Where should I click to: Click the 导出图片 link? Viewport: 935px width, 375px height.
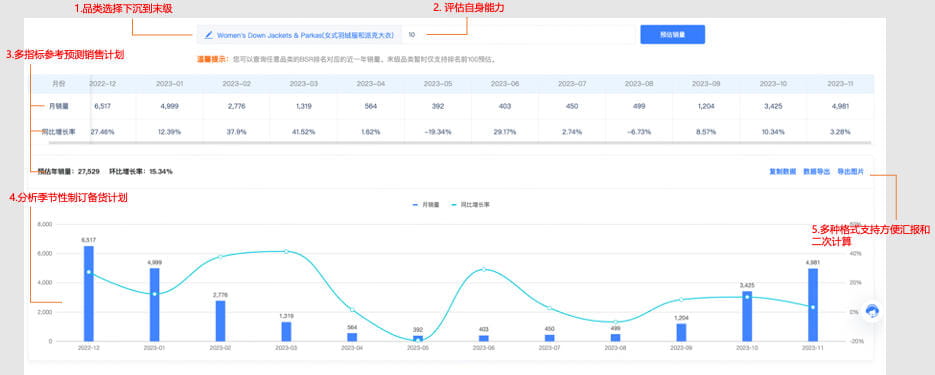(850, 172)
